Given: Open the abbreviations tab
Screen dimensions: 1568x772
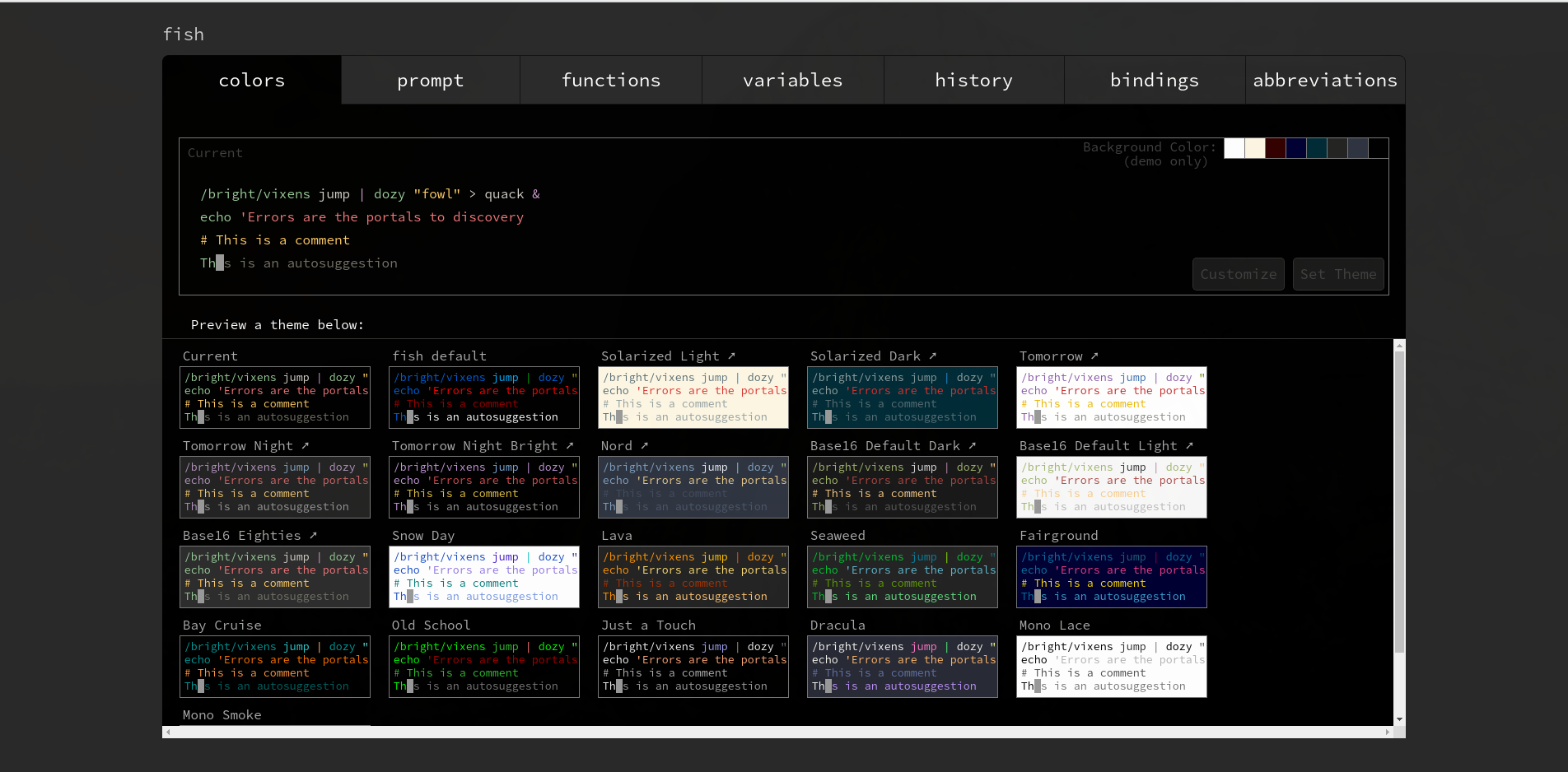Looking at the screenshot, I should pyautogui.click(x=1325, y=80).
